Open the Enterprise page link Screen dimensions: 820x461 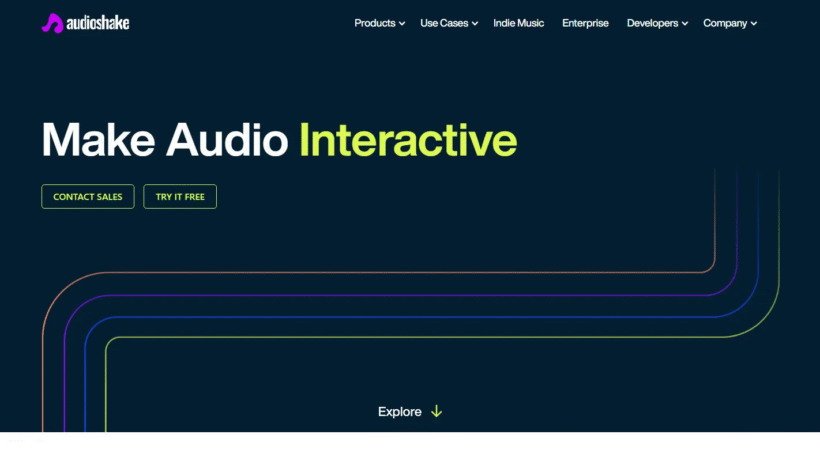pyautogui.click(x=585, y=23)
